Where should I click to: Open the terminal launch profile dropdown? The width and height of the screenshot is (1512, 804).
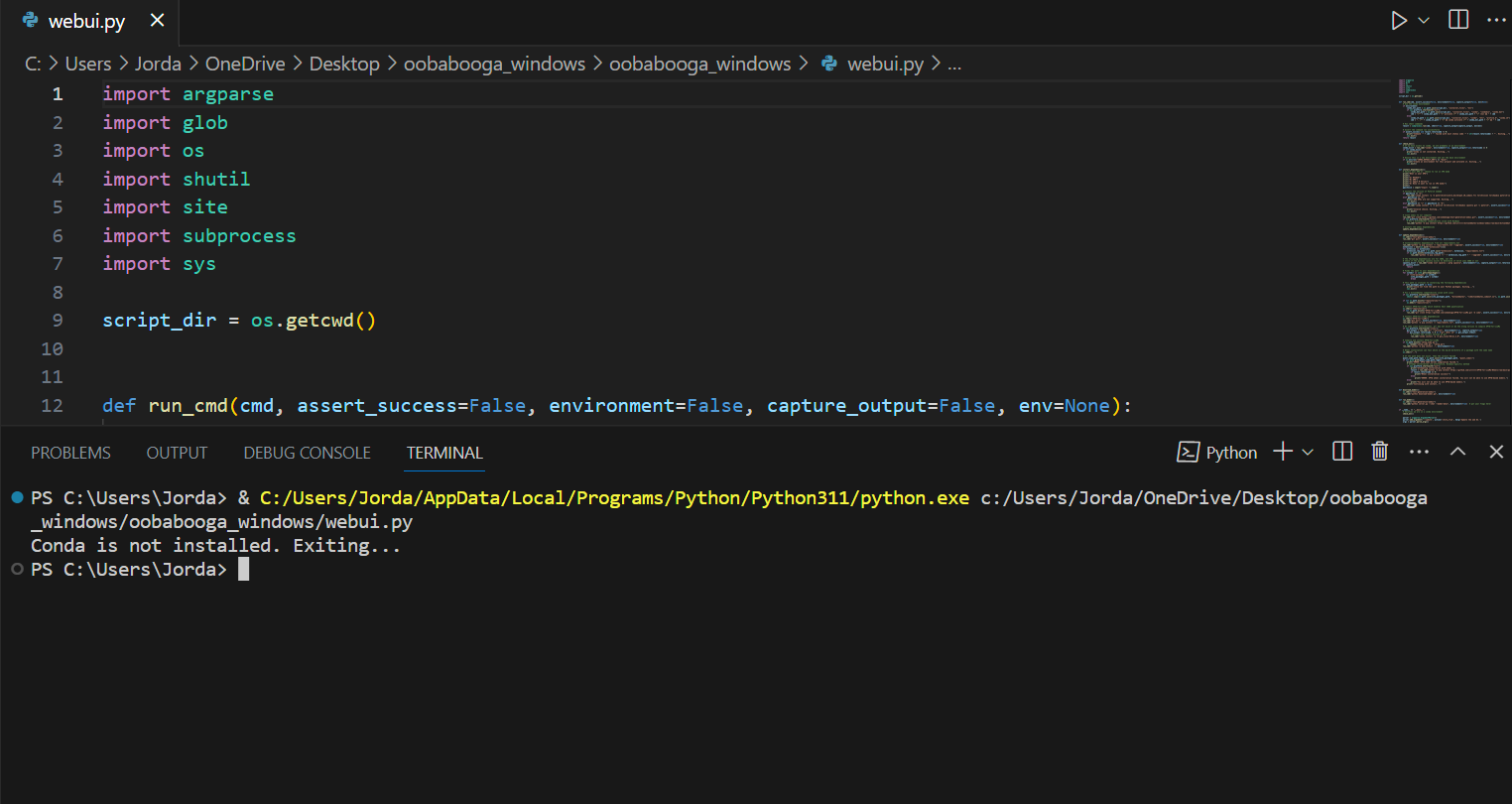[1308, 453]
